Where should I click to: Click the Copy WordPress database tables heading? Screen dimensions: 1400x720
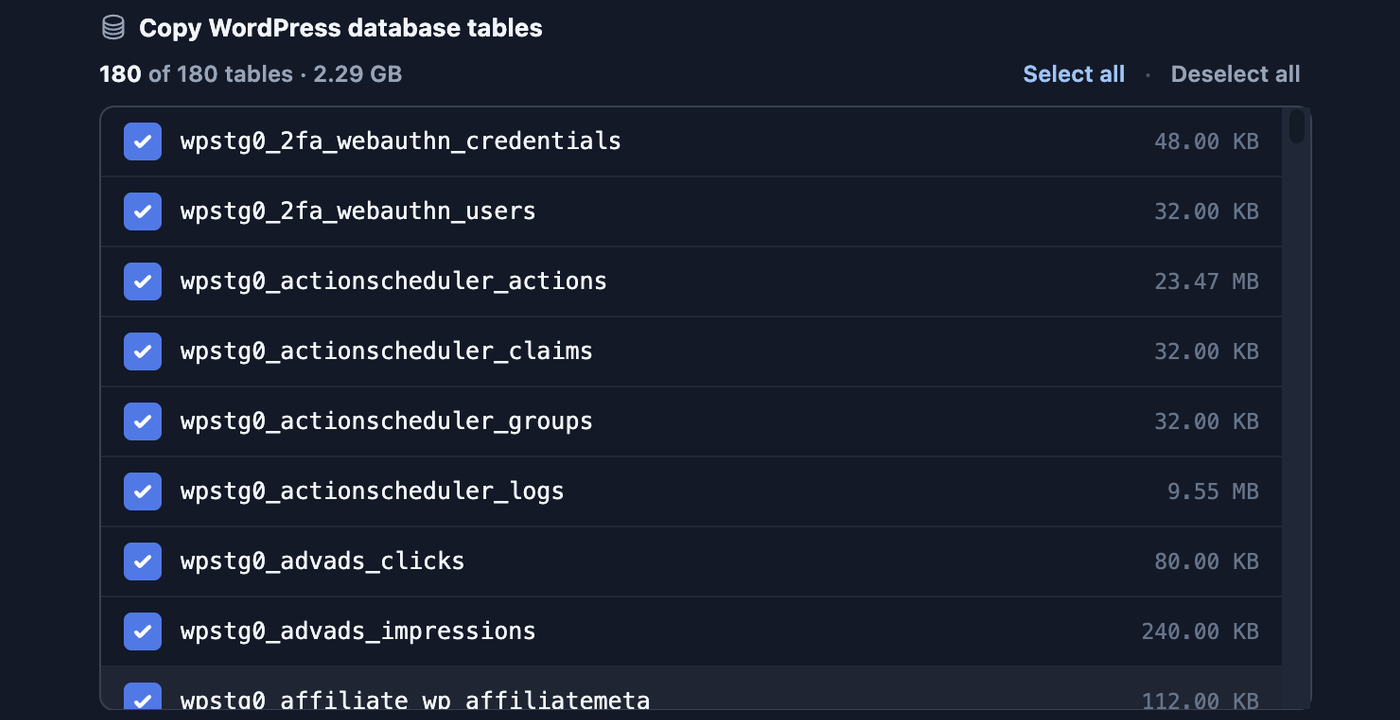(x=340, y=28)
